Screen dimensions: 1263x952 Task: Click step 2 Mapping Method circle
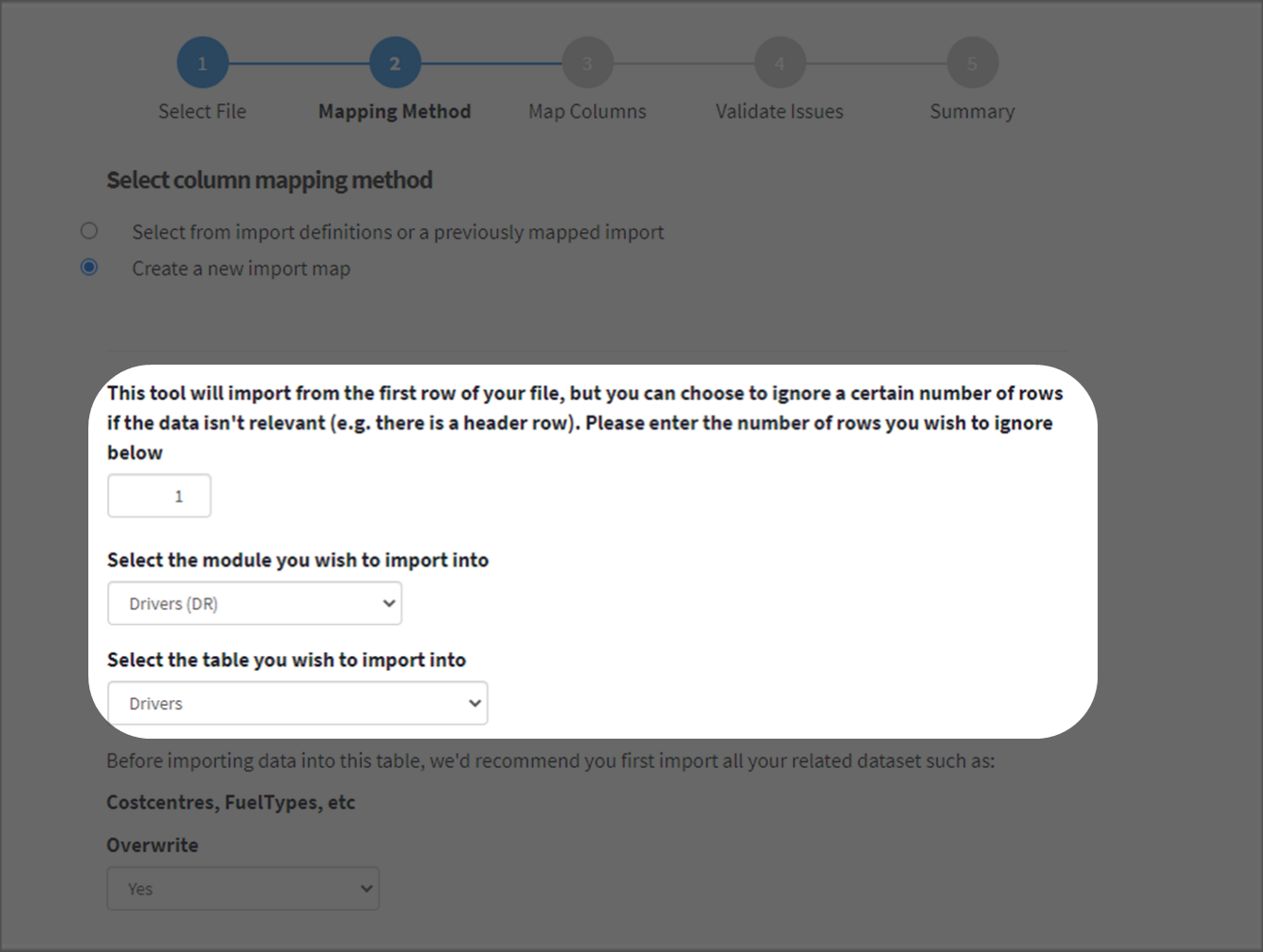click(395, 63)
